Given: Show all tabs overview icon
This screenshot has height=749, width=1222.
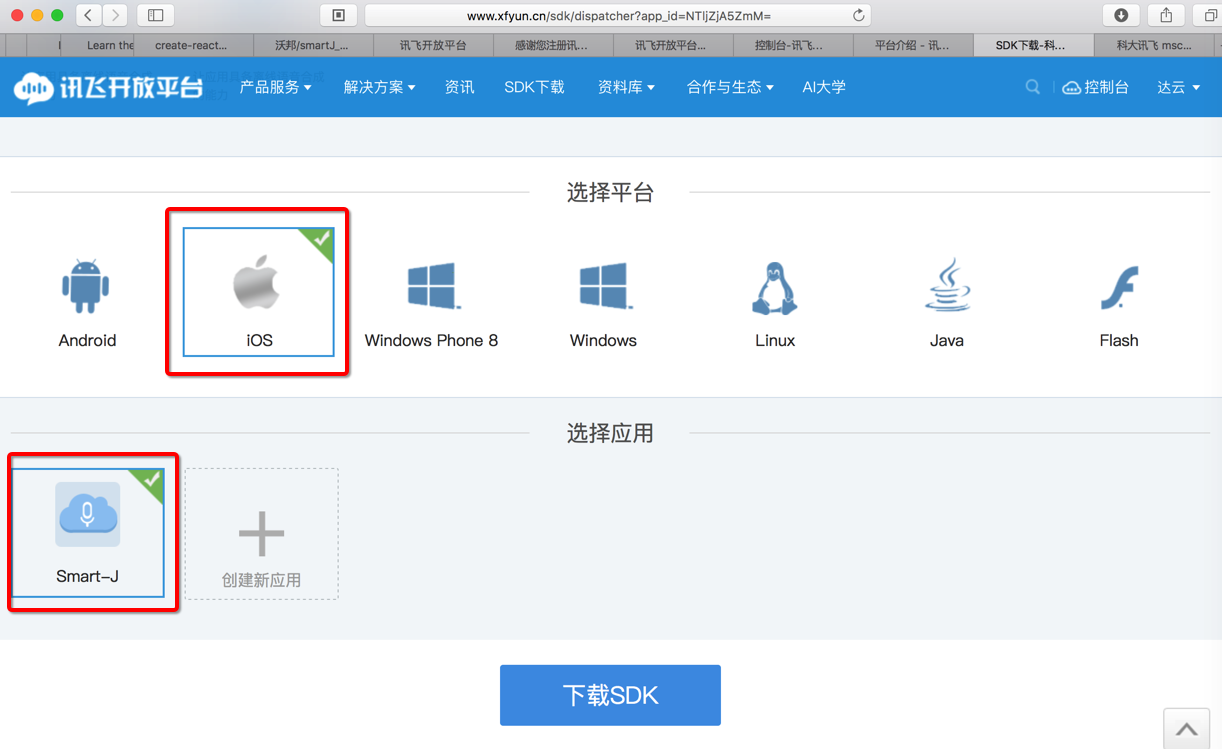Looking at the screenshot, I should tap(1209, 15).
